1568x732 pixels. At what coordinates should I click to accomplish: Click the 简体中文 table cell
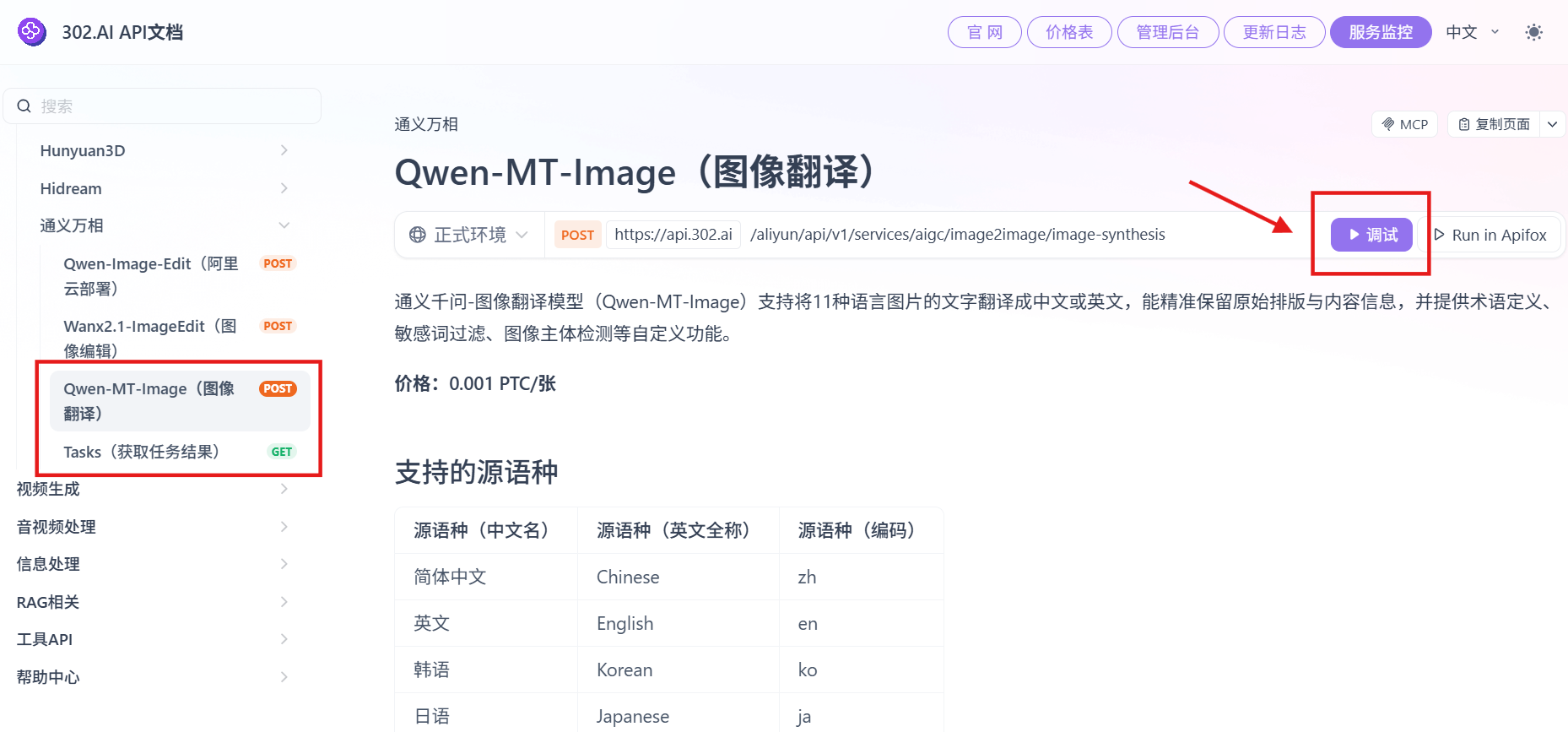point(486,577)
